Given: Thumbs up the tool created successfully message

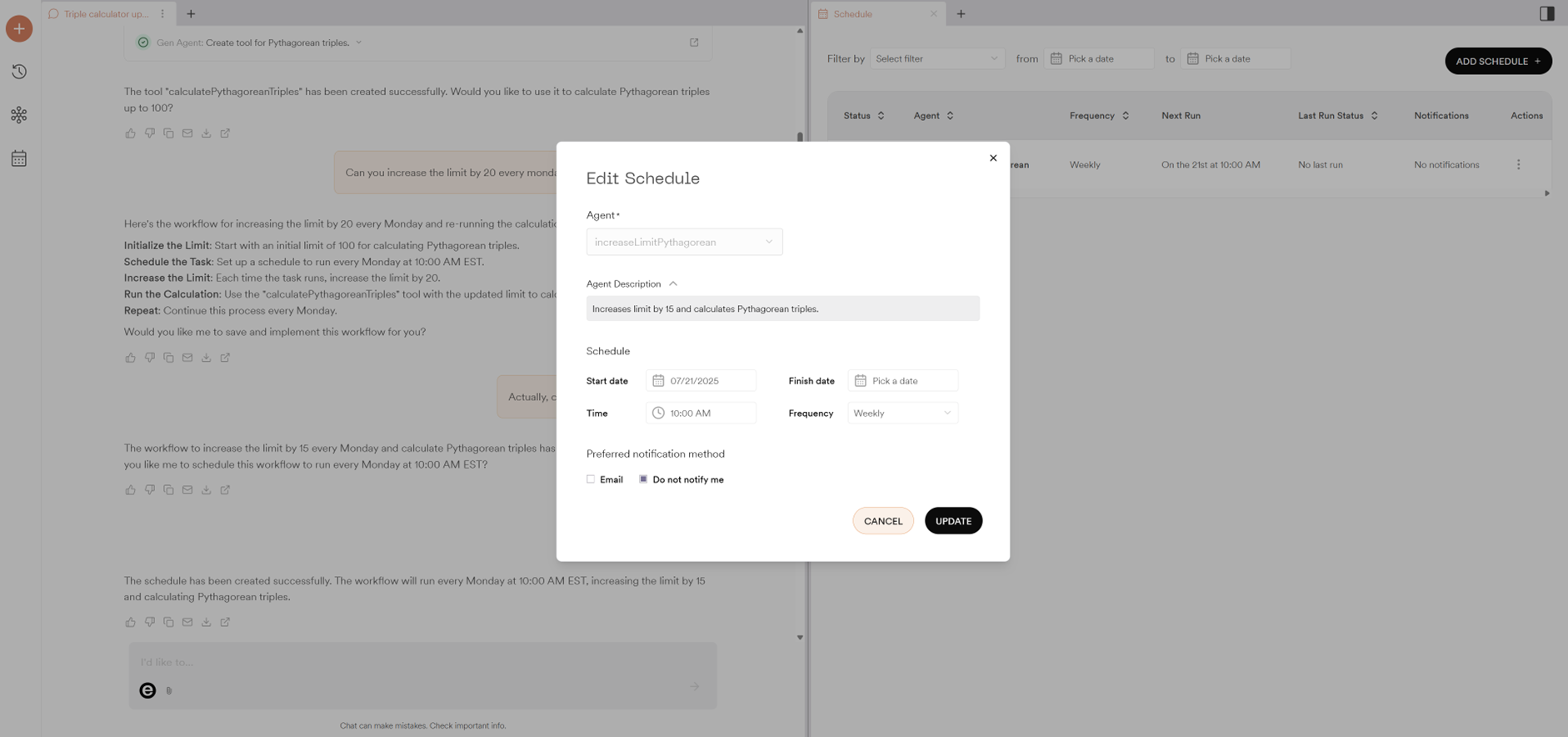Looking at the screenshot, I should pyautogui.click(x=131, y=133).
